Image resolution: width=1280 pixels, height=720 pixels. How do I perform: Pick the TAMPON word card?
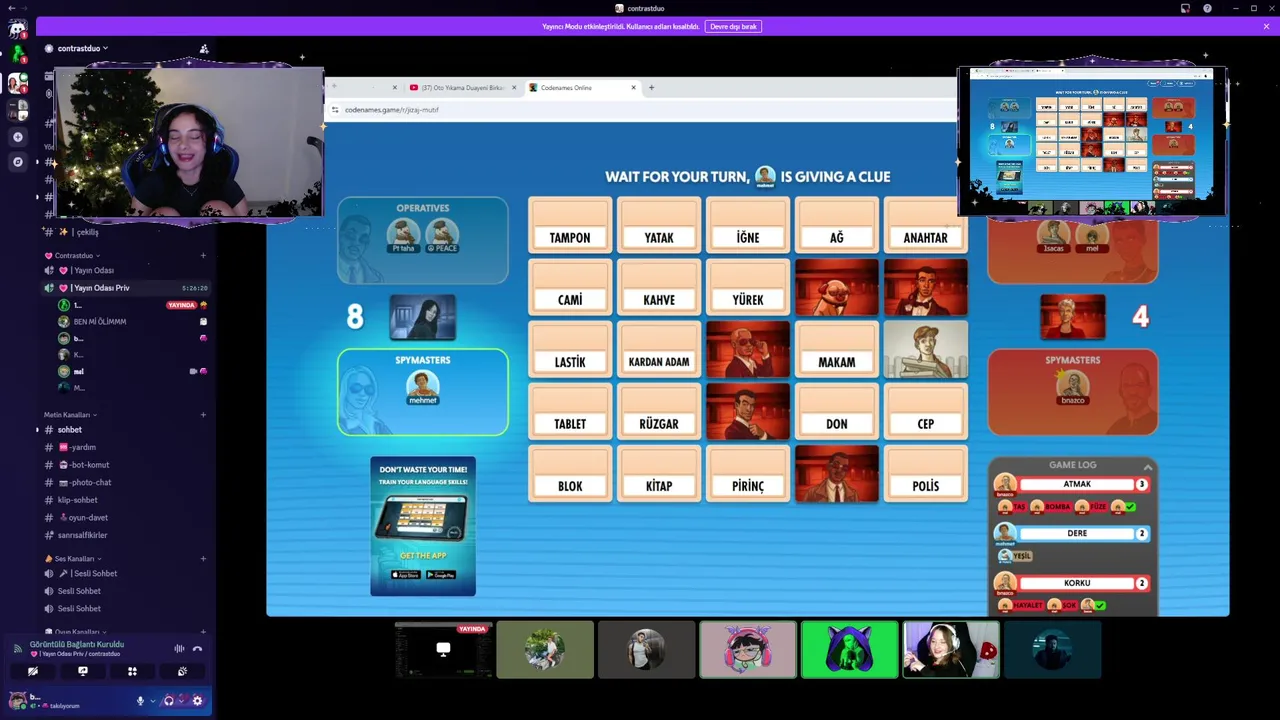(x=570, y=226)
